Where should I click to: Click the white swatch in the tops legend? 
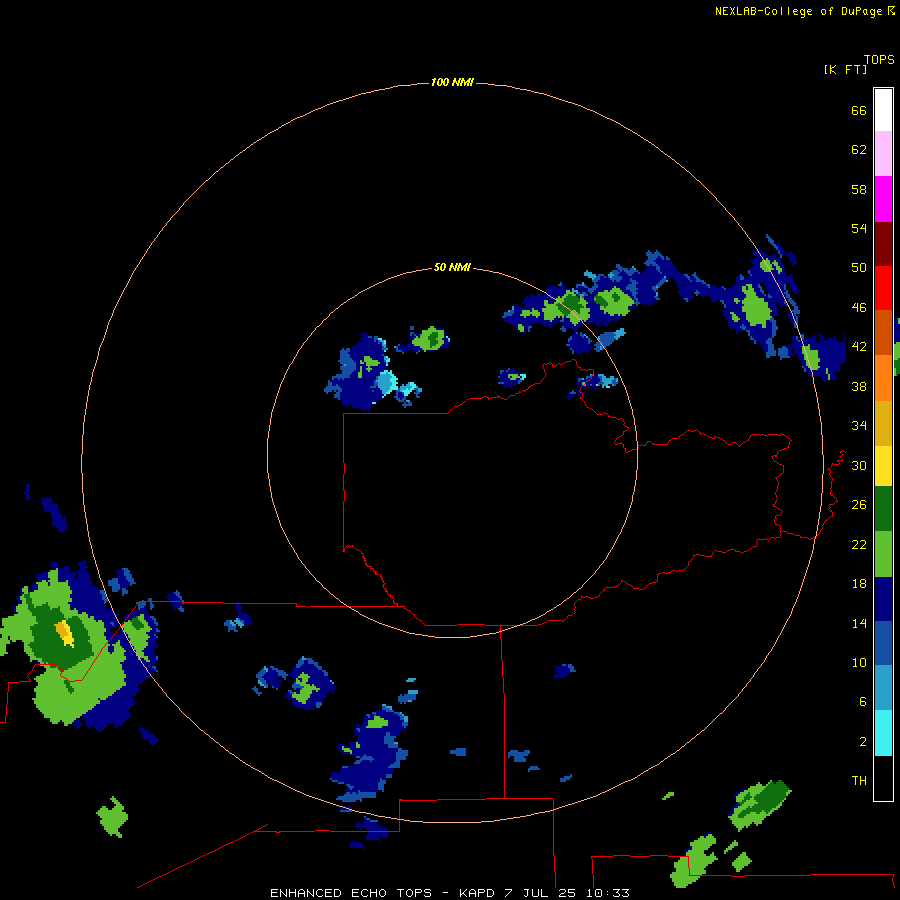[883, 110]
